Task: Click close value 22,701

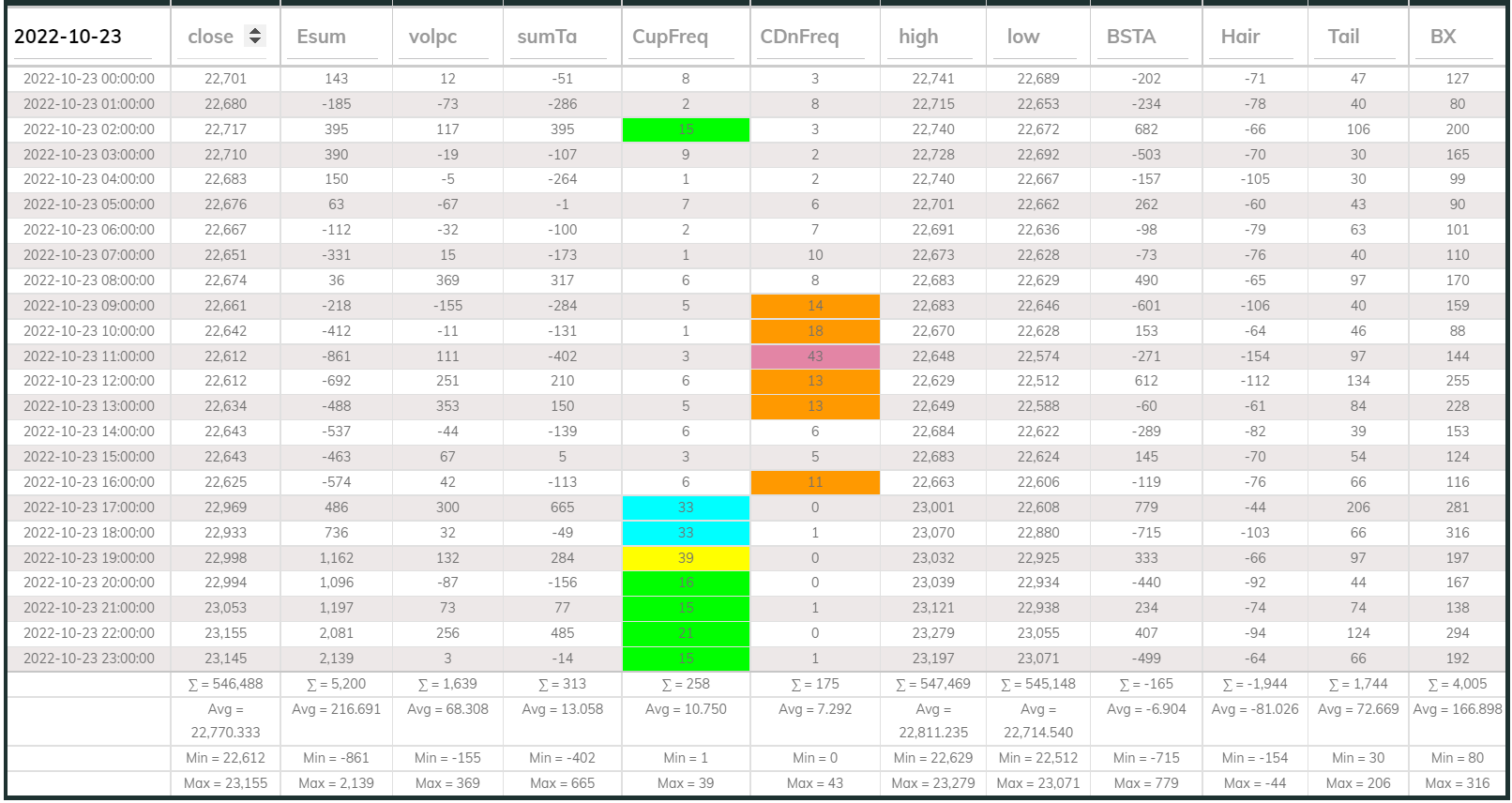Action: pyautogui.click(x=225, y=79)
